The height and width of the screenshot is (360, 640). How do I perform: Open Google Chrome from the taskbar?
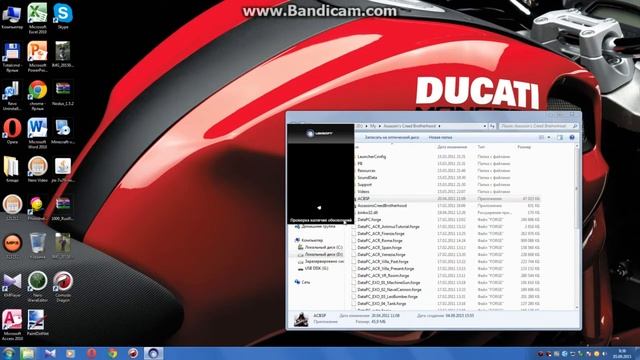pos(112,353)
